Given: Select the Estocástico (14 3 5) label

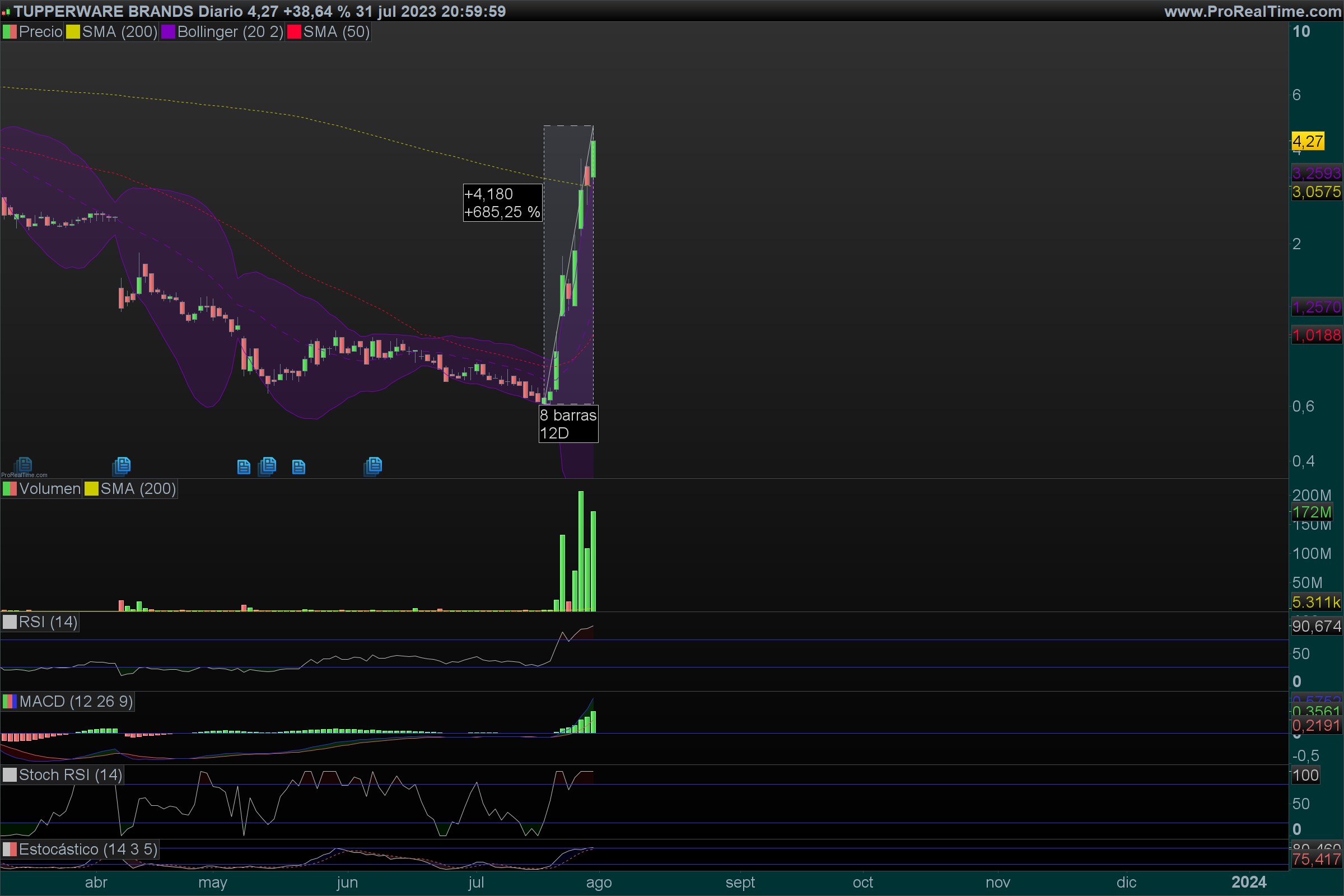Looking at the screenshot, I should click(x=87, y=849).
